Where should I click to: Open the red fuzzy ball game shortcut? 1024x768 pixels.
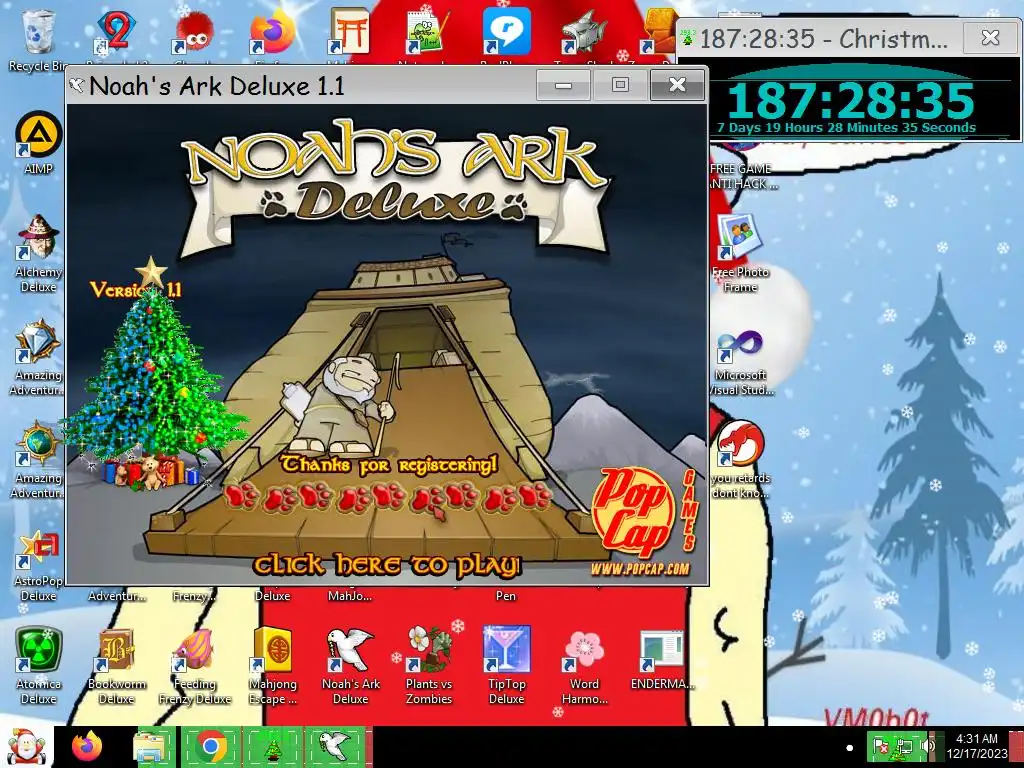click(194, 36)
